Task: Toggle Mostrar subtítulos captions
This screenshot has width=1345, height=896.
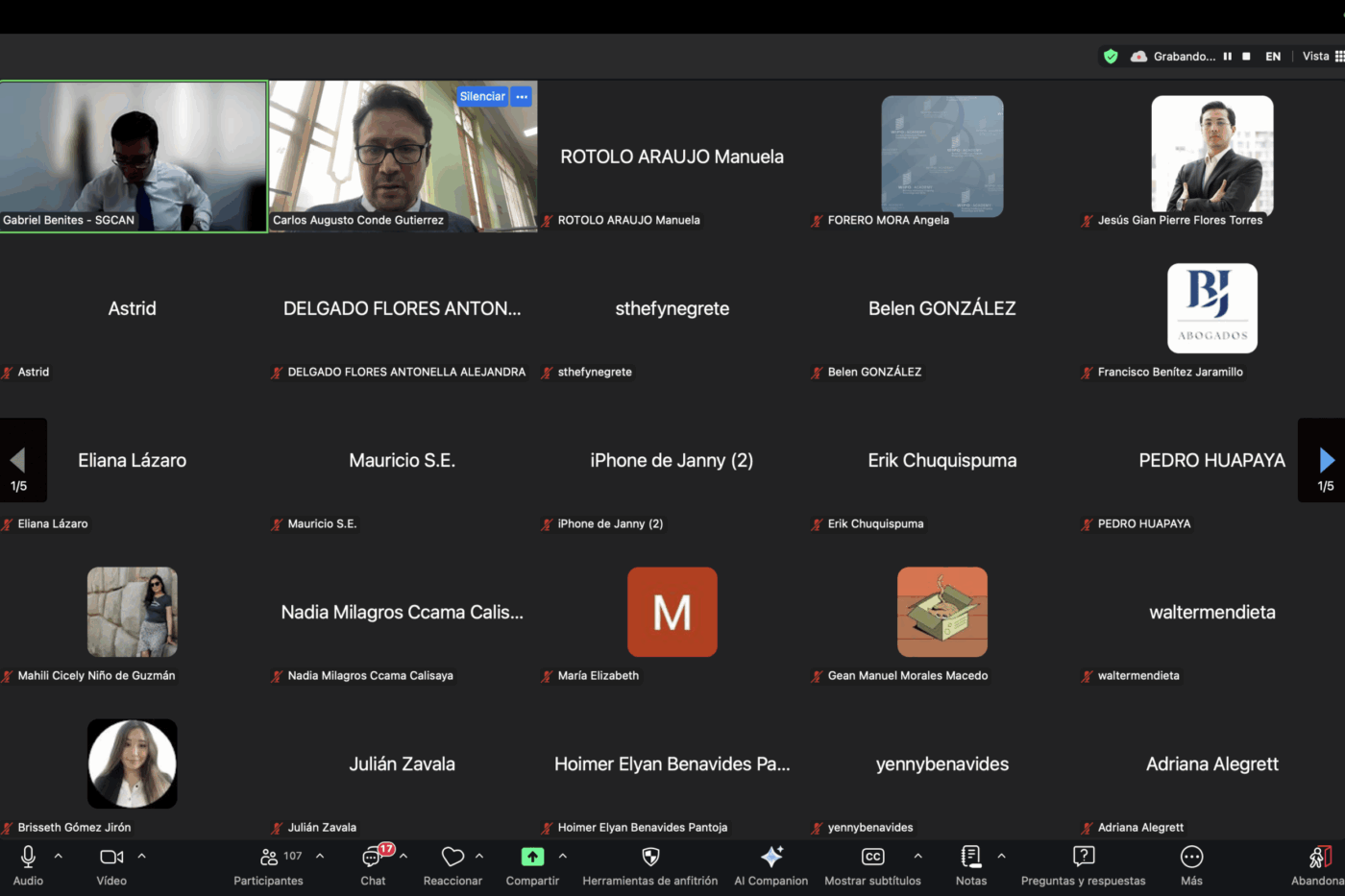Action: pos(872,857)
